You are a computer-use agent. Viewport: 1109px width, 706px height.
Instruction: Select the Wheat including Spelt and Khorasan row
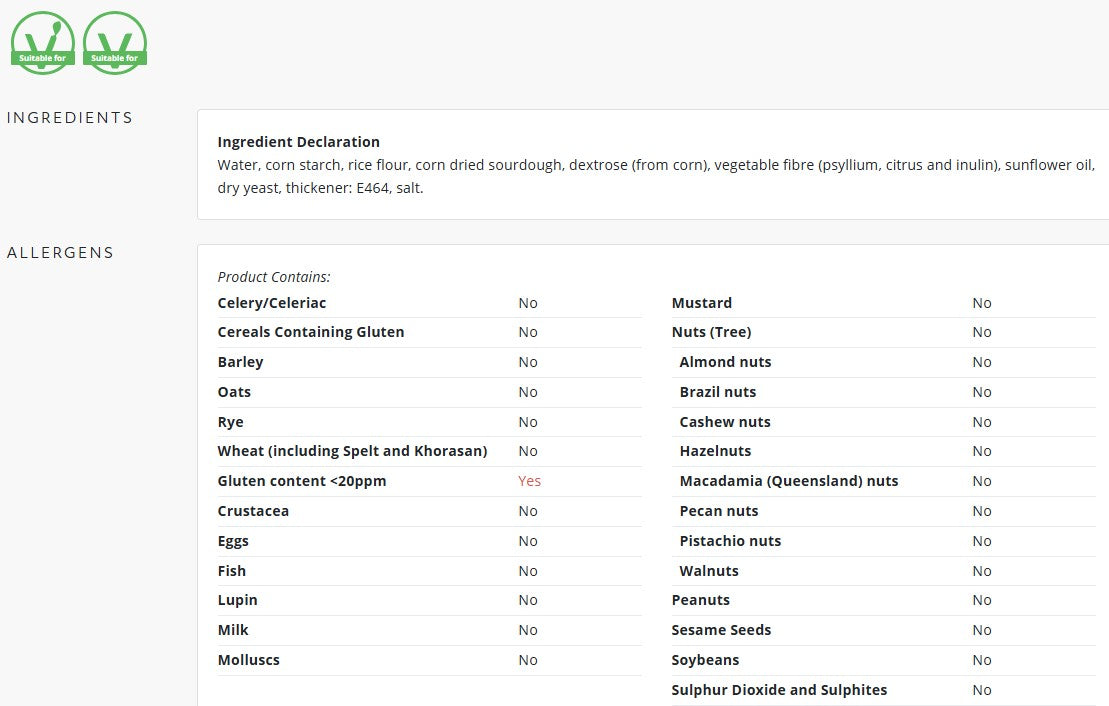[429, 451]
